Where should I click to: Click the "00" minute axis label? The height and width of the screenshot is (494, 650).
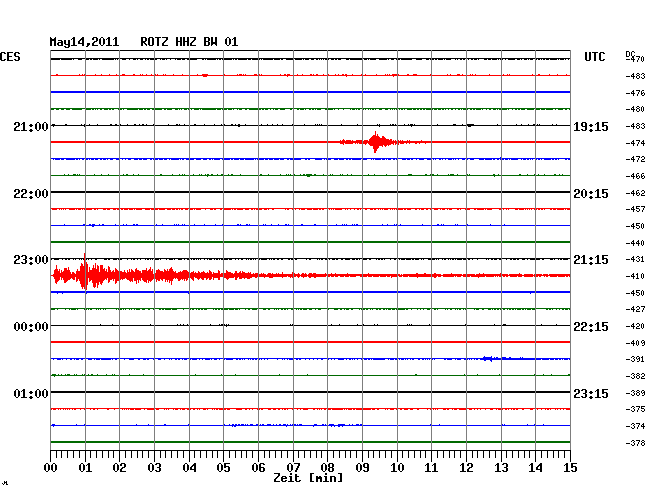51,468
